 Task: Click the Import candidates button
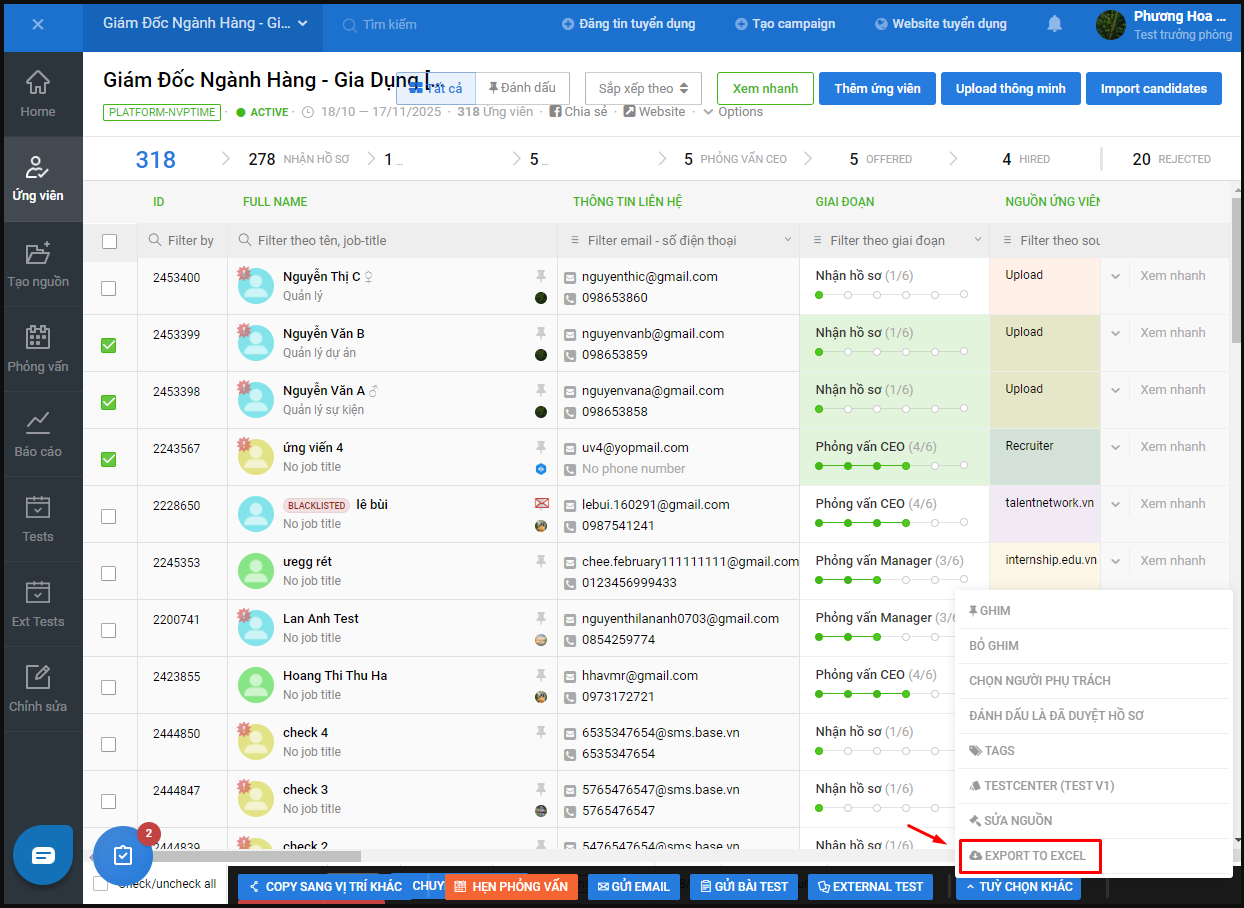click(1153, 89)
